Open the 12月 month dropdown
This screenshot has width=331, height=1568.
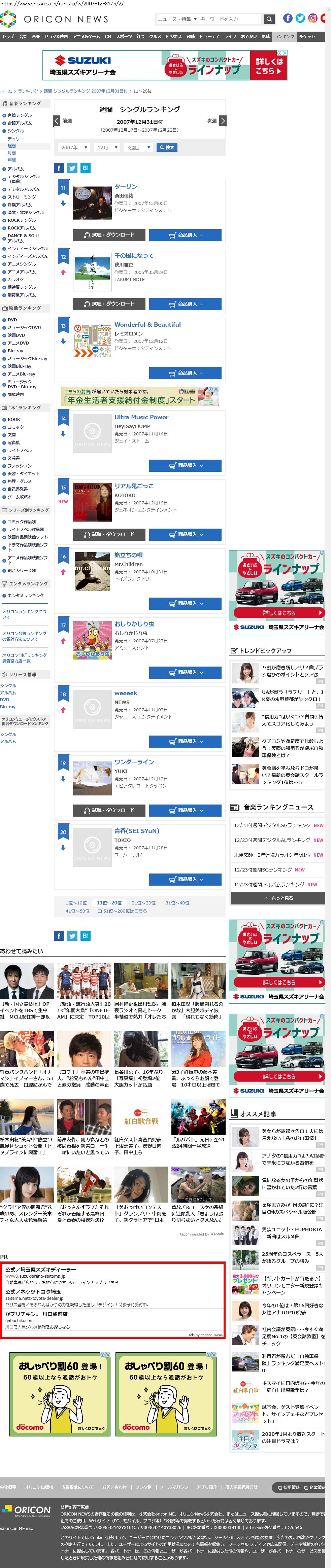click(x=107, y=147)
